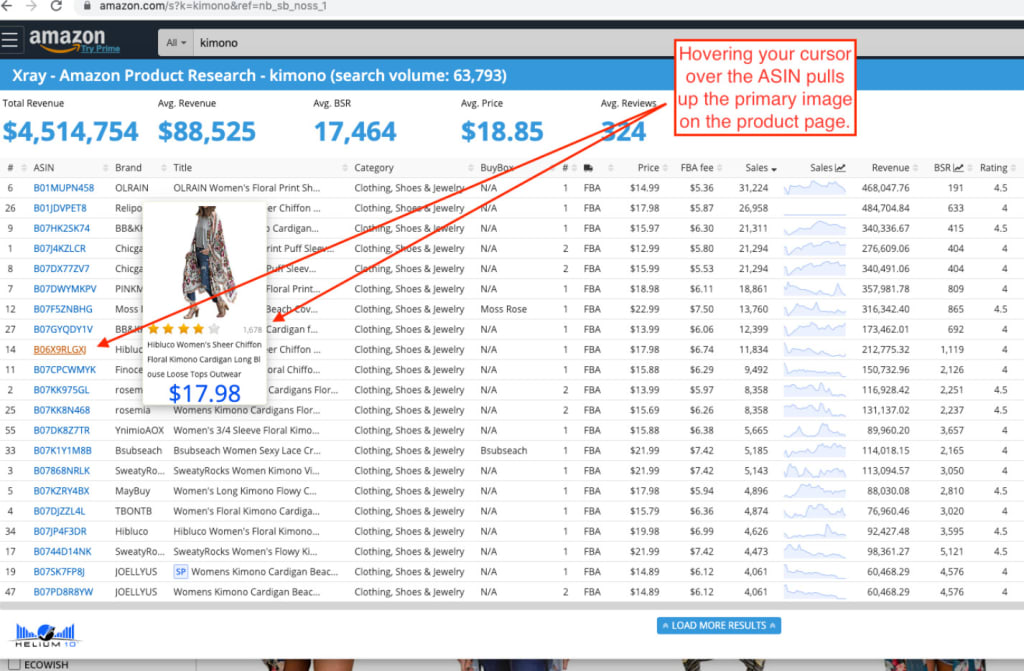
Task: Open sales trend sparkline for B07PD8R8YW
Action: click(x=814, y=592)
